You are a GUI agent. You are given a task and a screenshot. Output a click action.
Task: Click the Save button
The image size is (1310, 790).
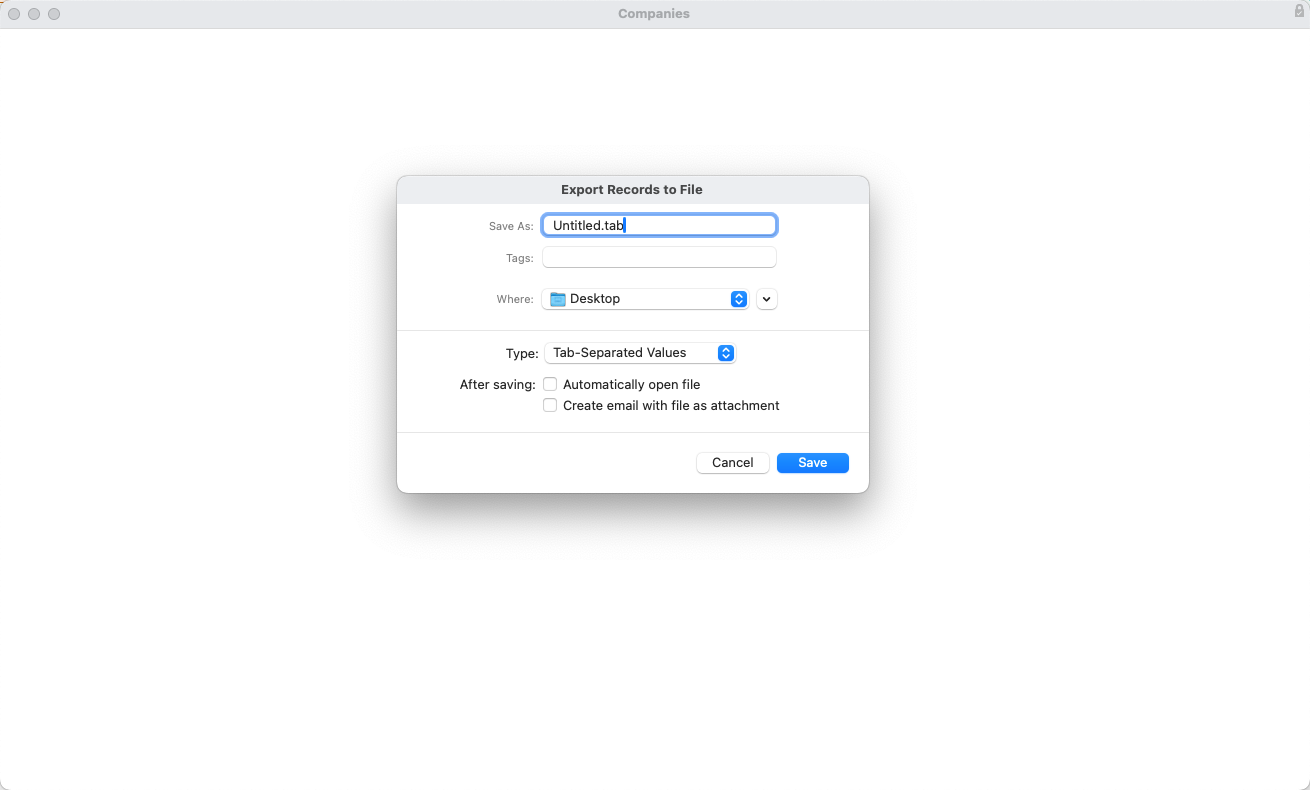click(x=813, y=463)
